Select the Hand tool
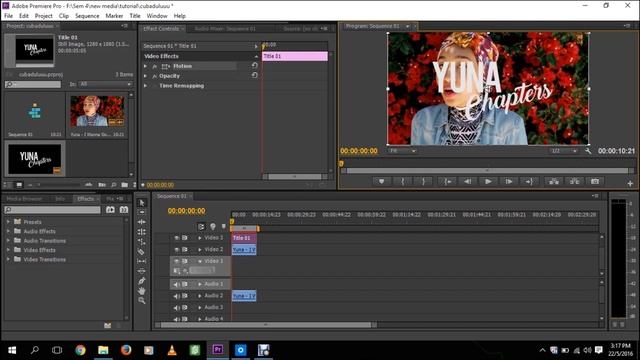Viewport: 640px width, 360px height. [x=142, y=291]
